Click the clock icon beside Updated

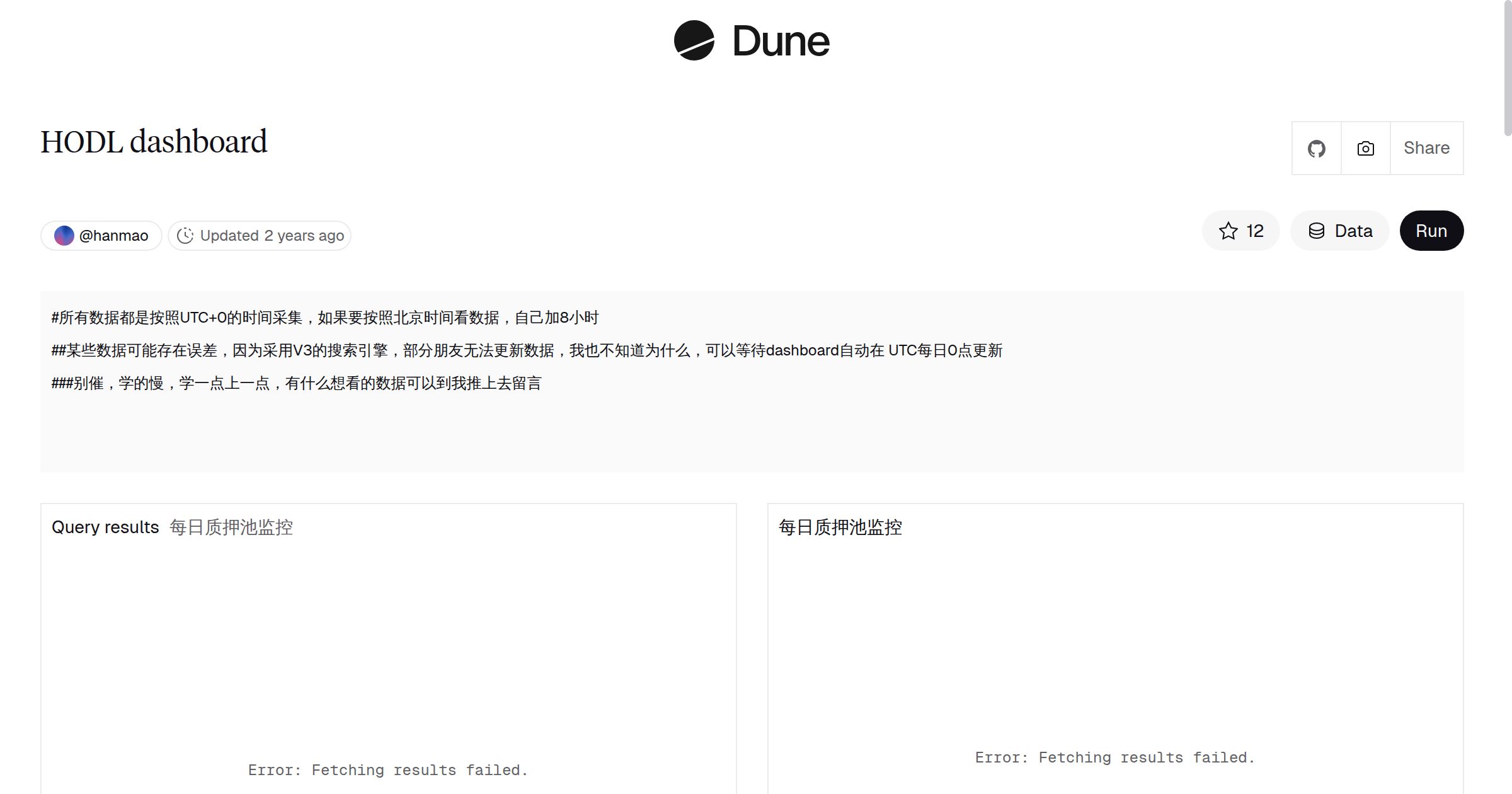pyautogui.click(x=185, y=236)
